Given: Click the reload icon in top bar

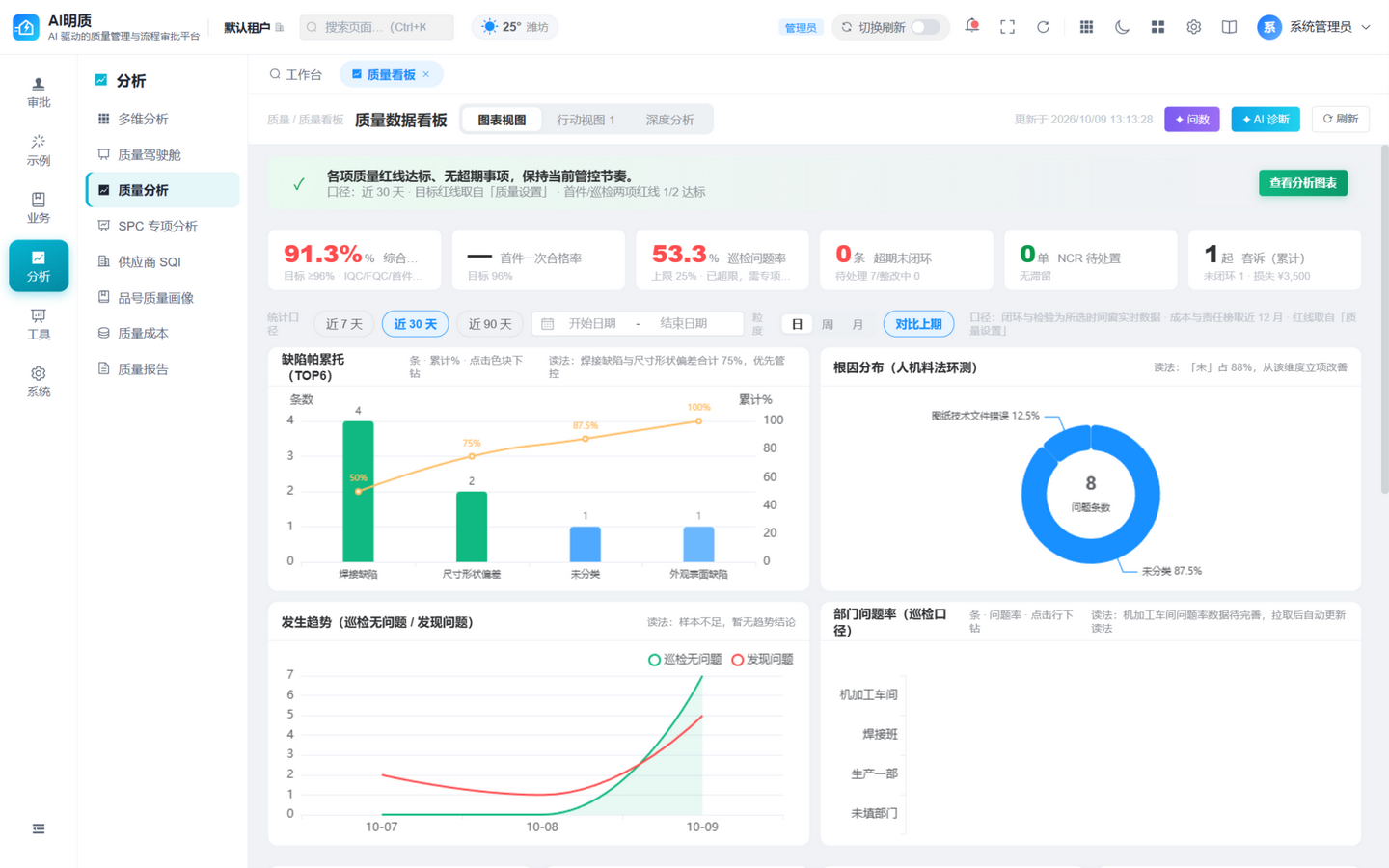Looking at the screenshot, I should pyautogui.click(x=1043, y=27).
